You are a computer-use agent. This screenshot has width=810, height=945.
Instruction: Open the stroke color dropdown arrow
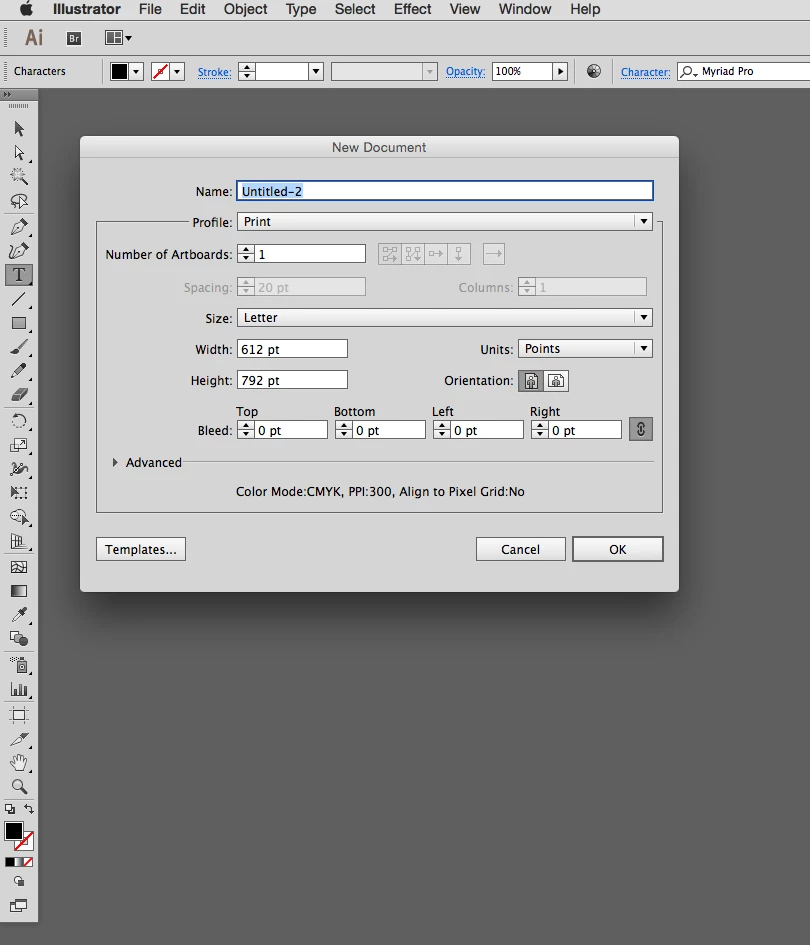click(x=177, y=72)
